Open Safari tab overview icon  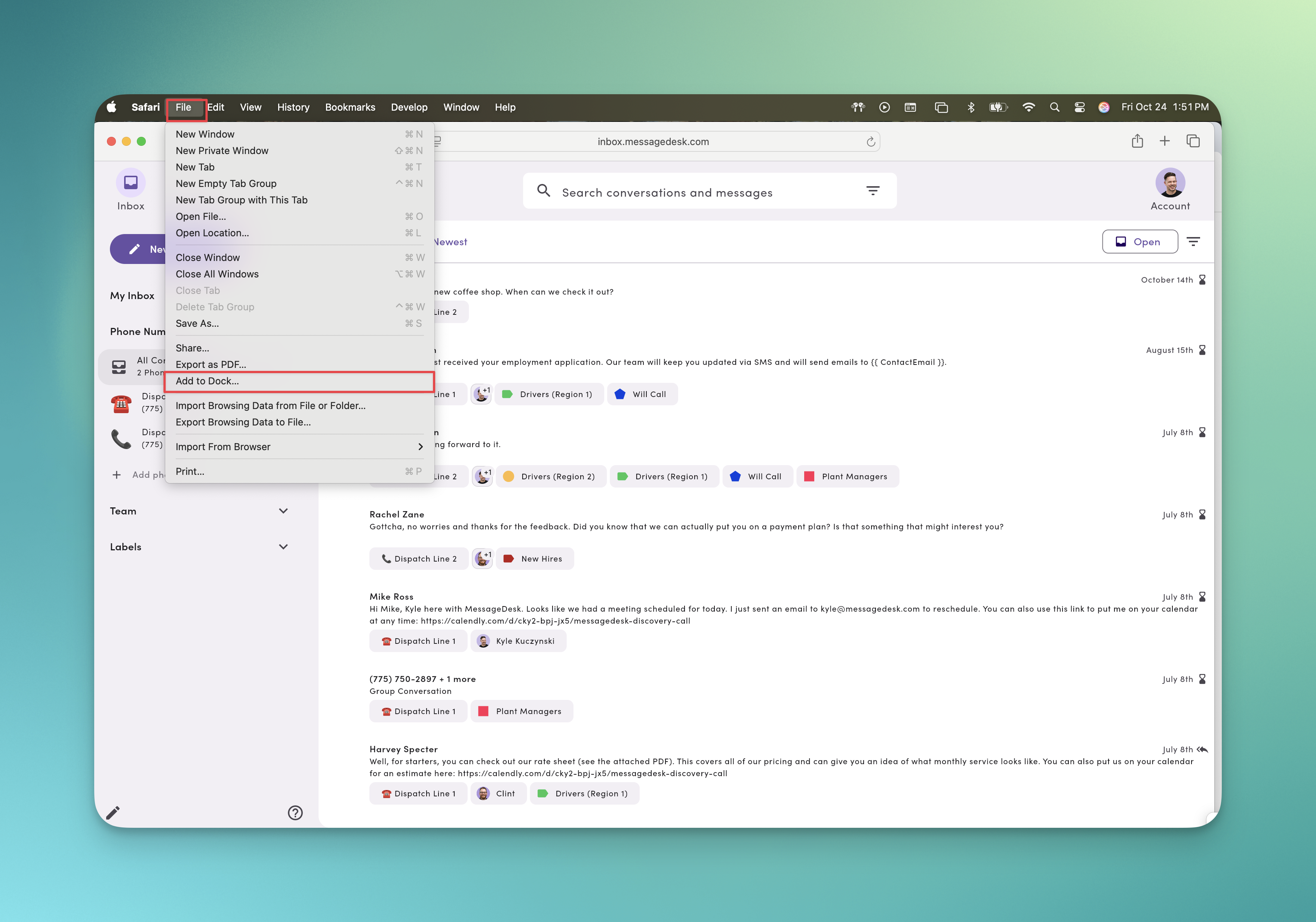(1193, 141)
